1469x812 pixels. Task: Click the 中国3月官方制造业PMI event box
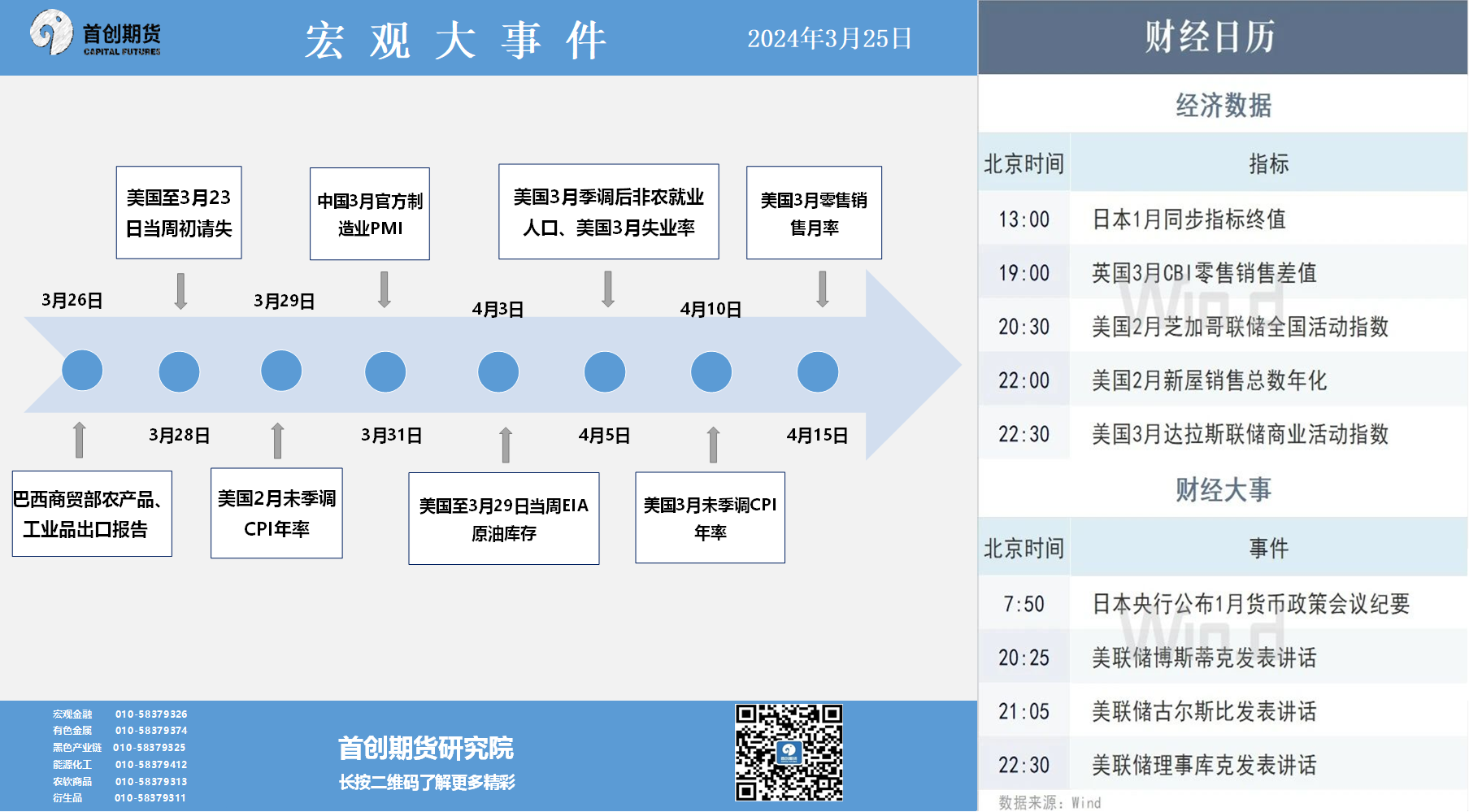click(x=370, y=214)
